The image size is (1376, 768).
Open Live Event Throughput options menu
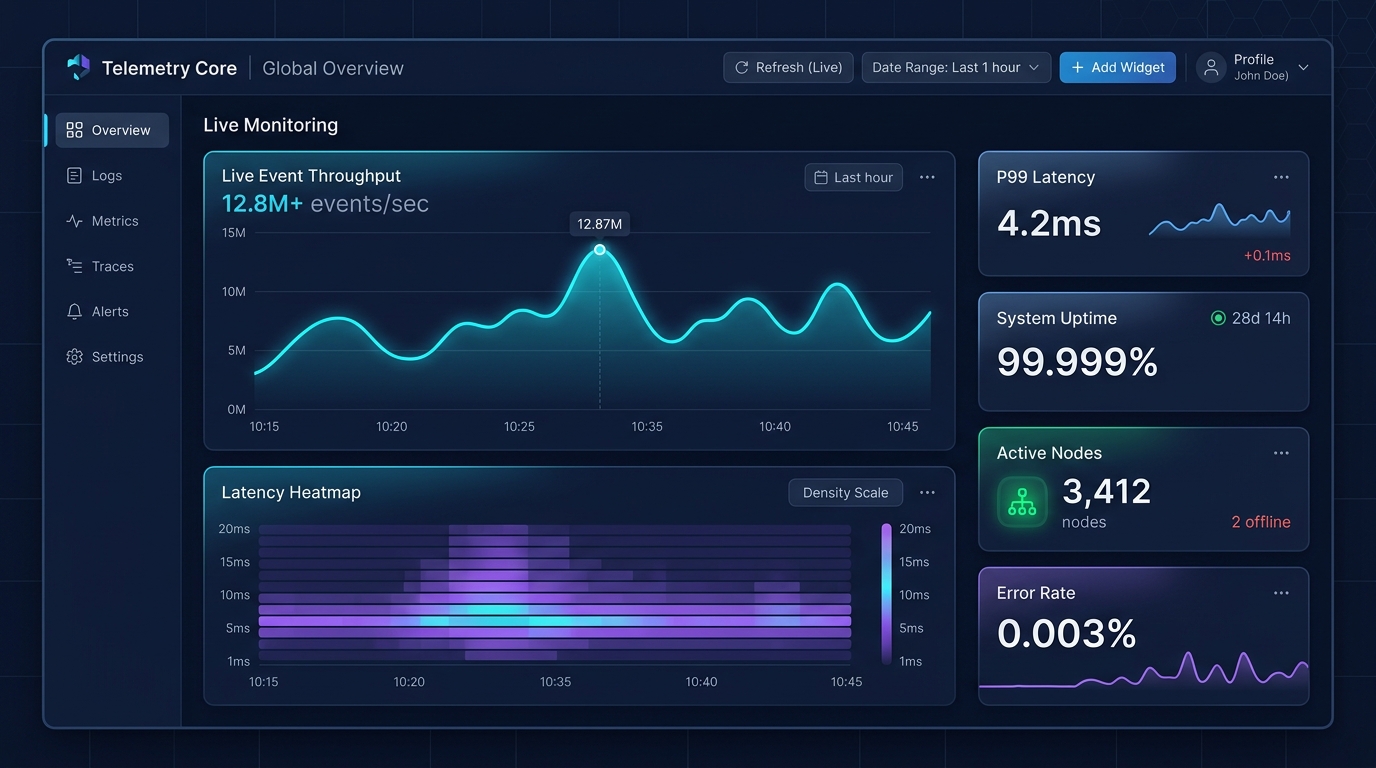pyautogui.click(x=927, y=177)
